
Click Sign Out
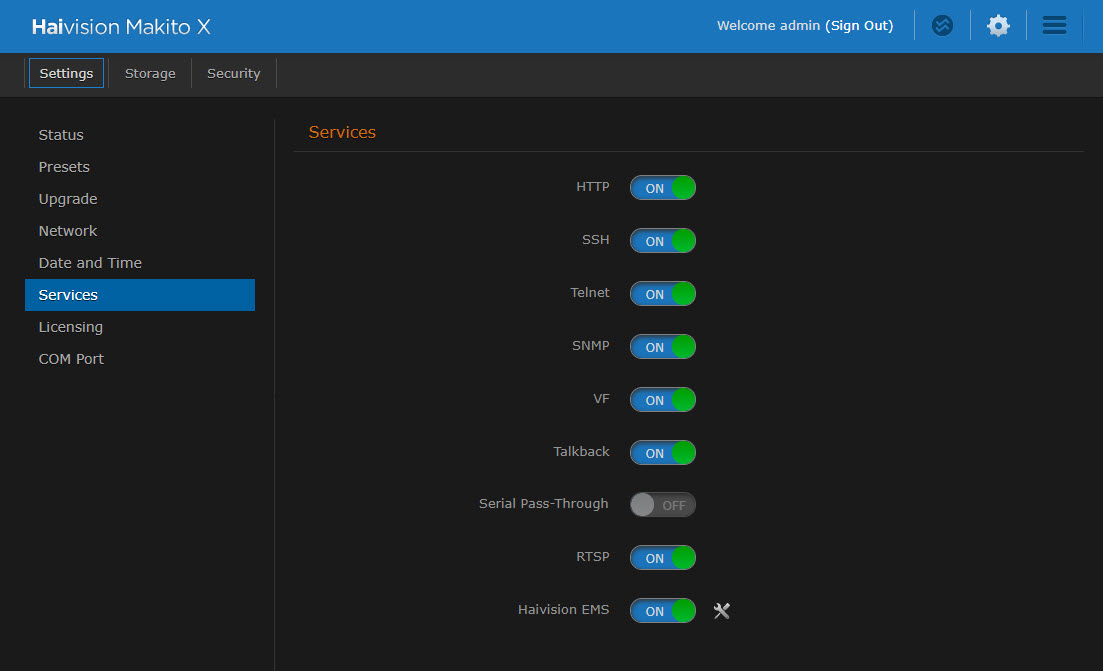tap(860, 25)
